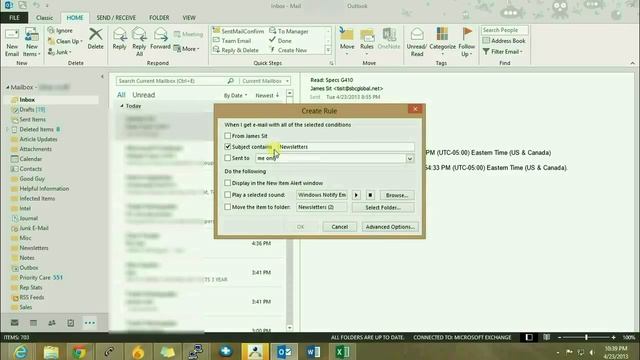Click the zoom in plus button
The width and height of the screenshot is (640, 360).
(613, 337)
